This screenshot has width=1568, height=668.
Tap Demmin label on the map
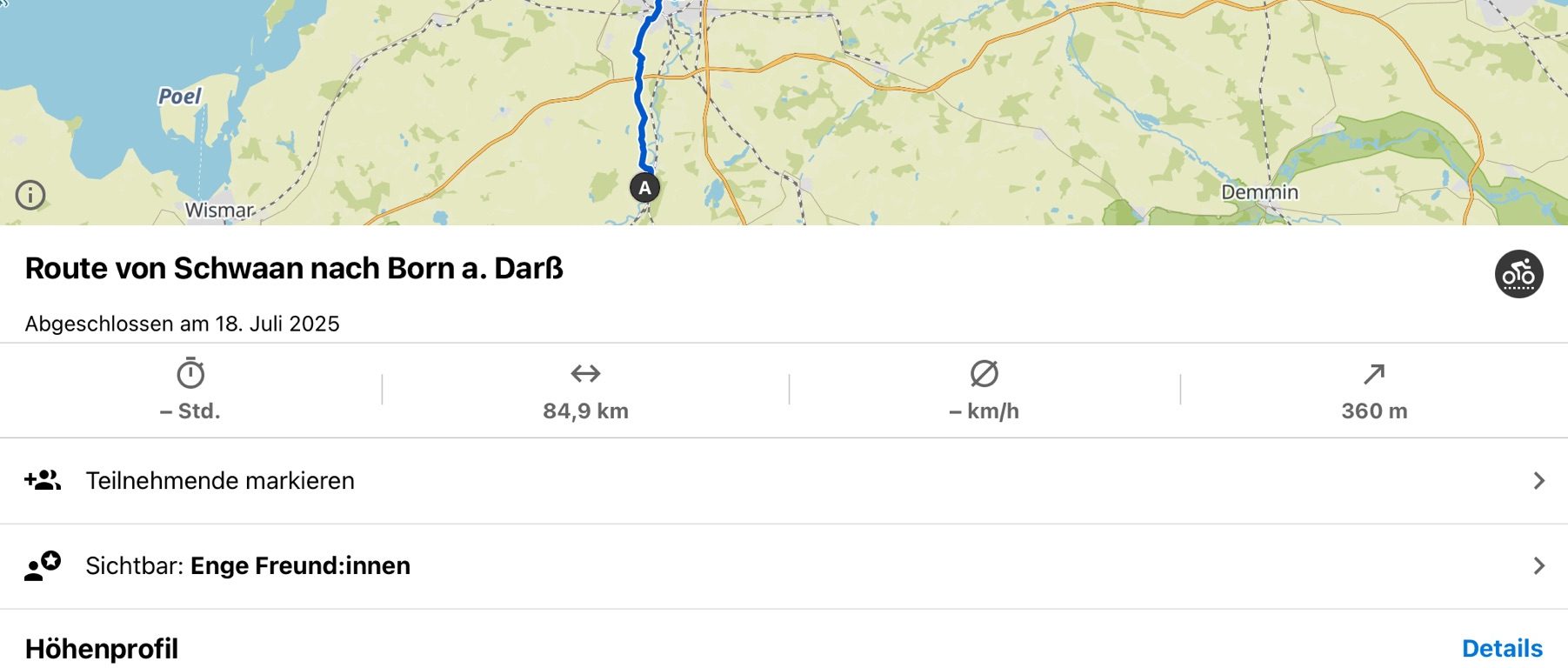point(1259,192)
